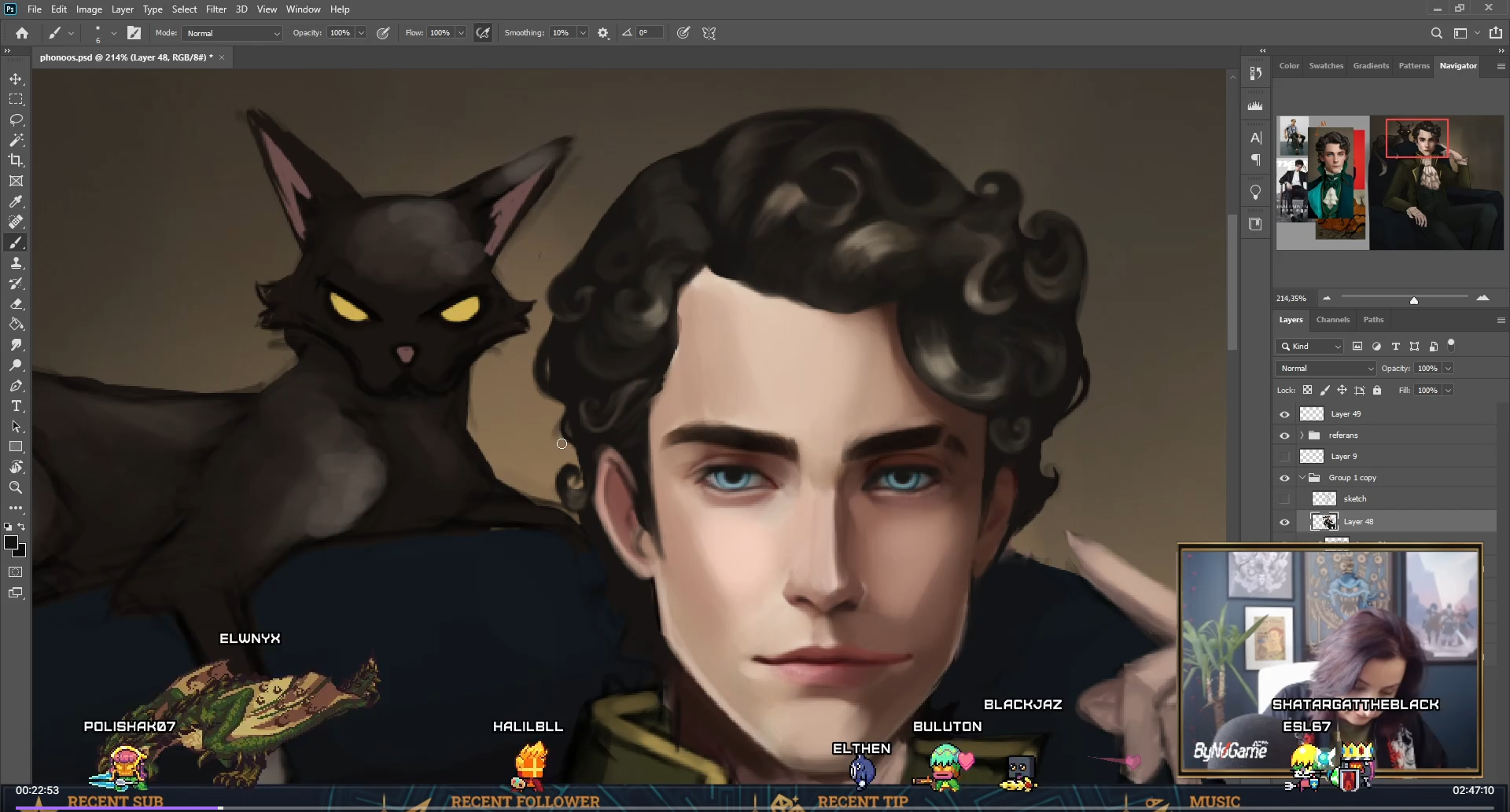Toggle visibility of Group 1 copy

(x=1284, y=478)
